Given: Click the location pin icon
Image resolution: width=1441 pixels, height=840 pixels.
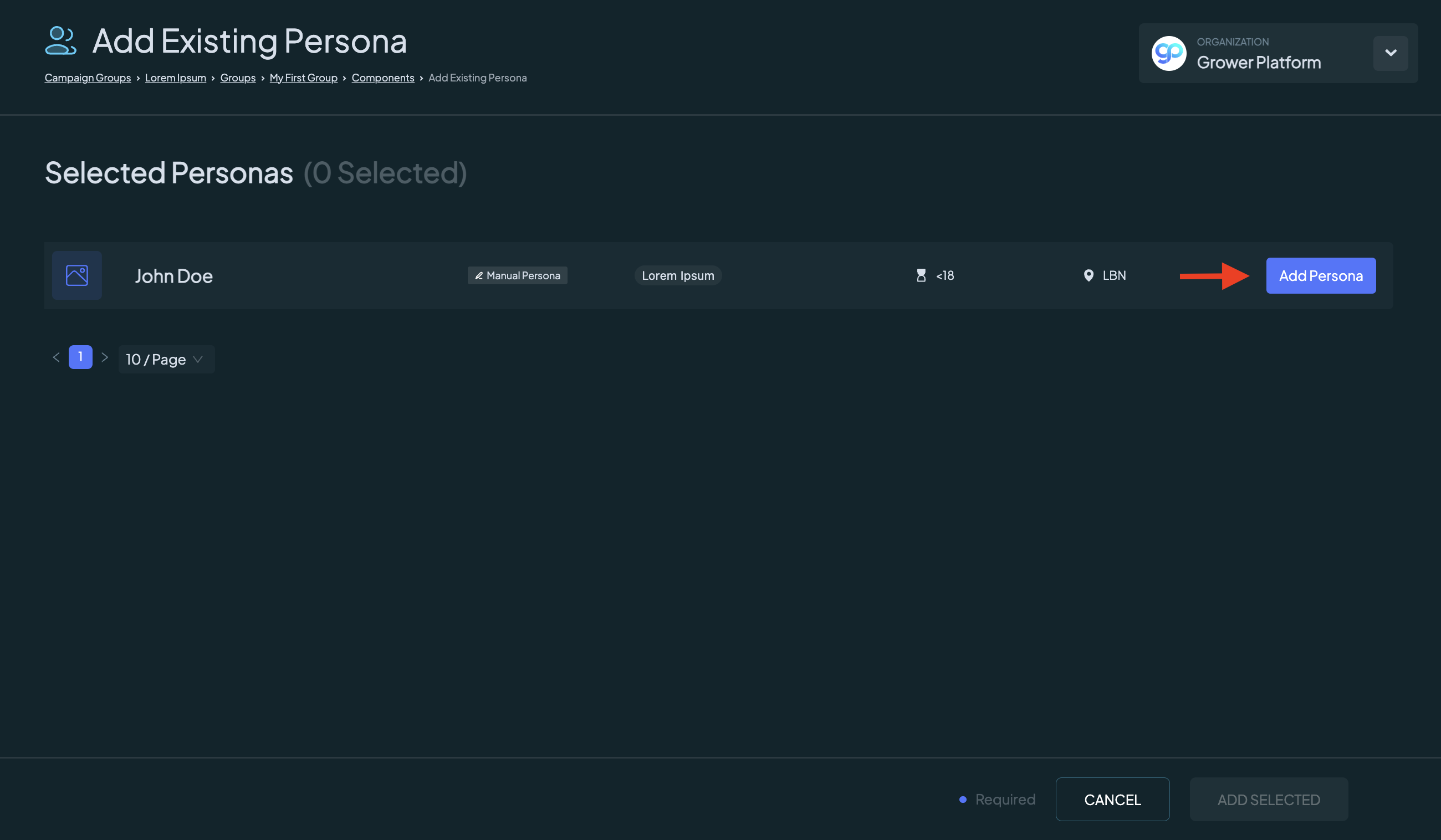Looking at the screenshot, I should [1088, 275].
